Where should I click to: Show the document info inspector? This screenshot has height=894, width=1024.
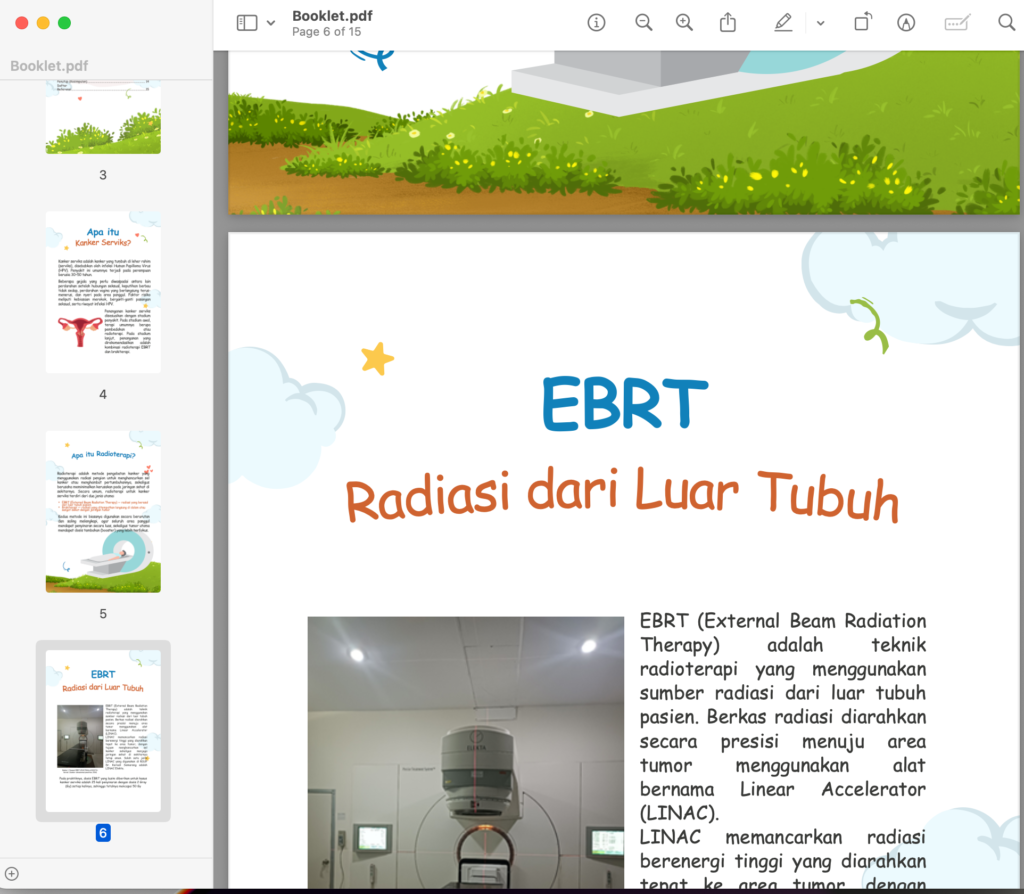click(x=596, y=23)
